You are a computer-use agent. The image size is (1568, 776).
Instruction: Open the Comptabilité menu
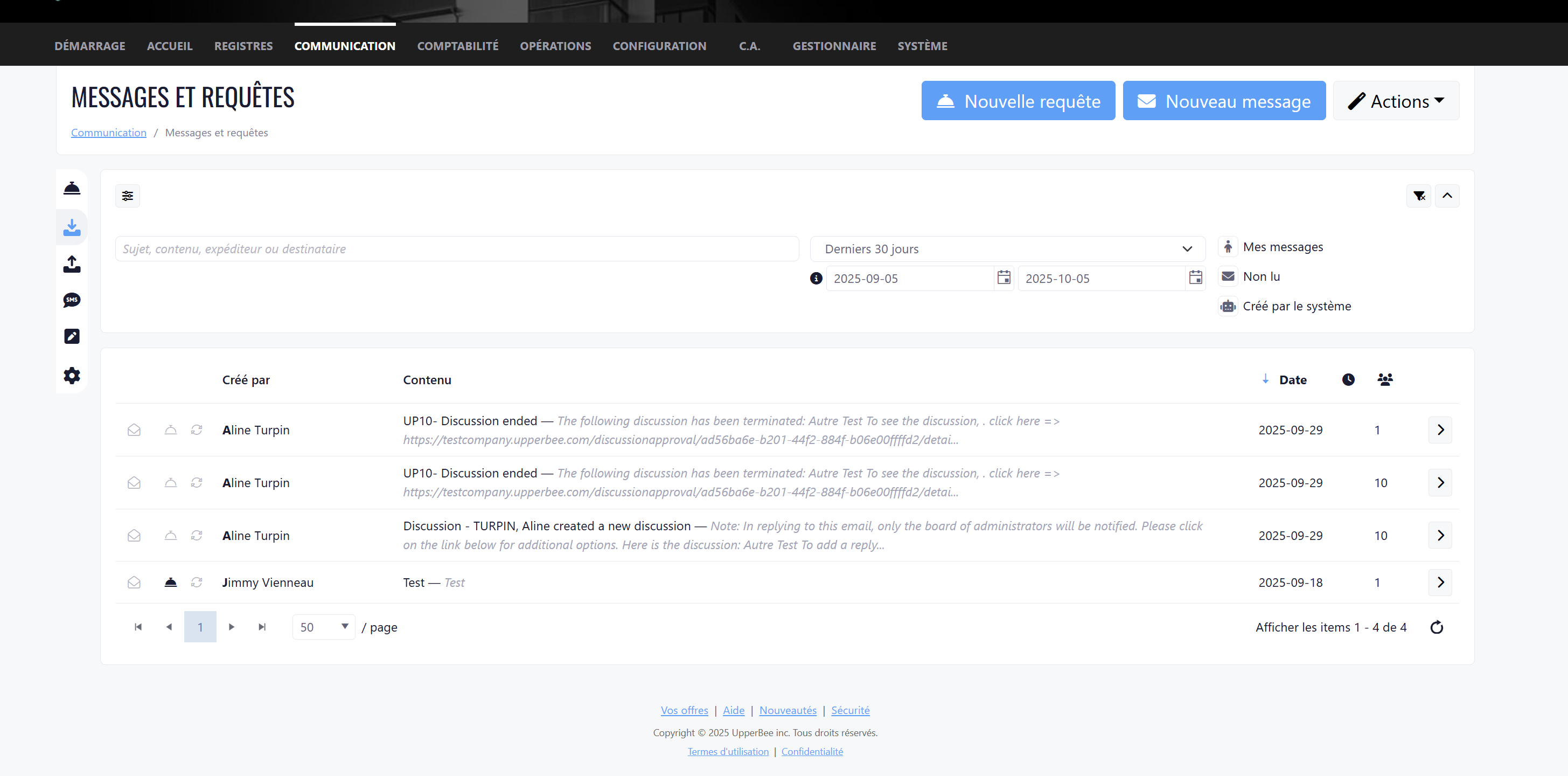[x=457, y=46]
